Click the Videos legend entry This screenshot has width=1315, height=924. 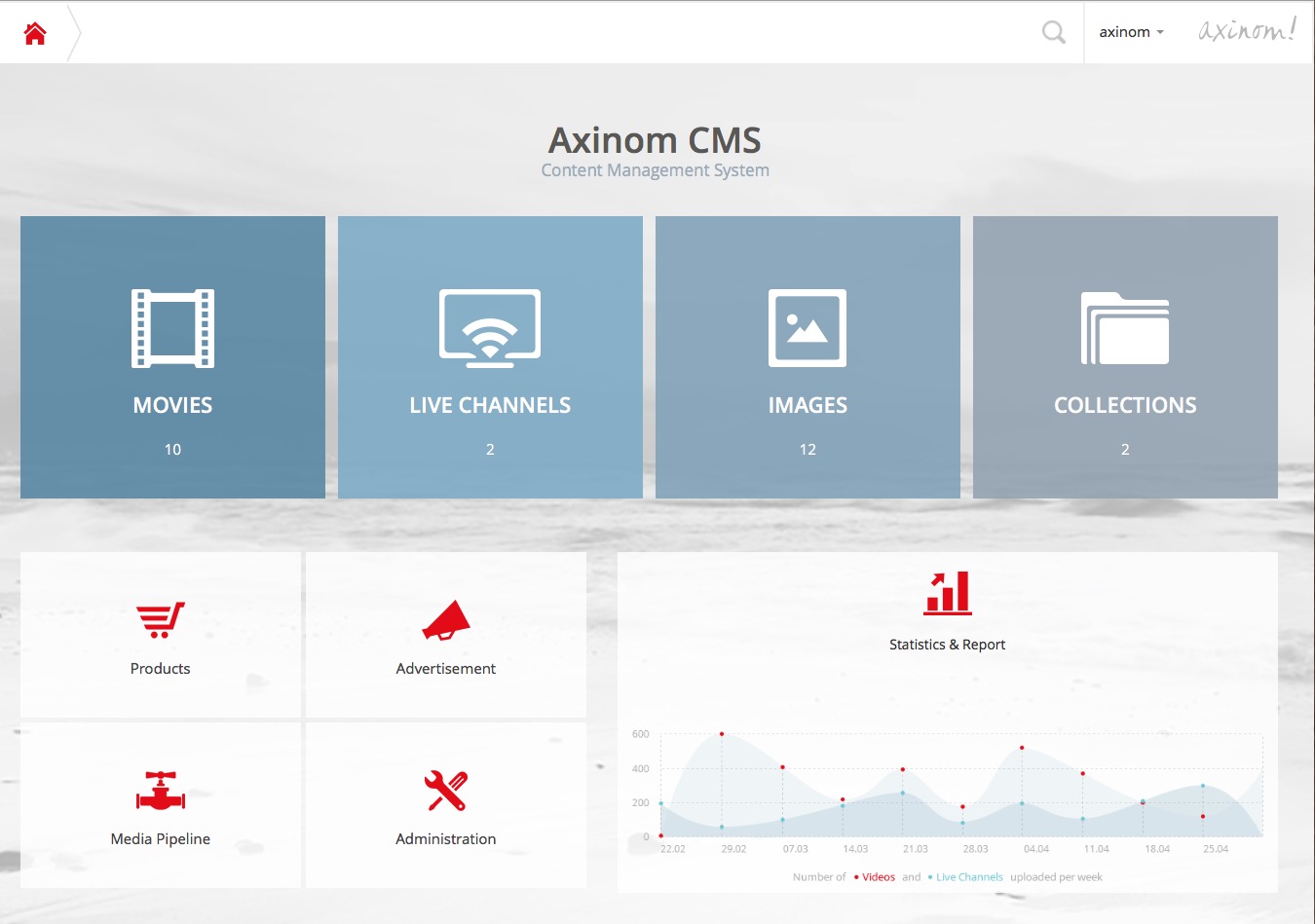(878, 877)
